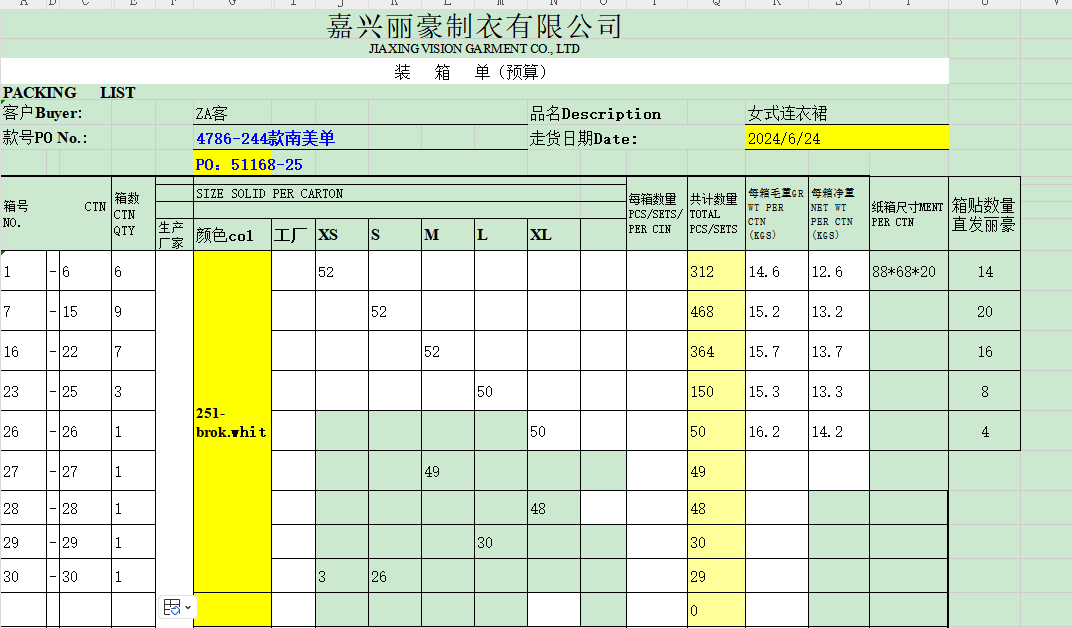Click the gross weight cell 16.2

(x=776, y=431)
